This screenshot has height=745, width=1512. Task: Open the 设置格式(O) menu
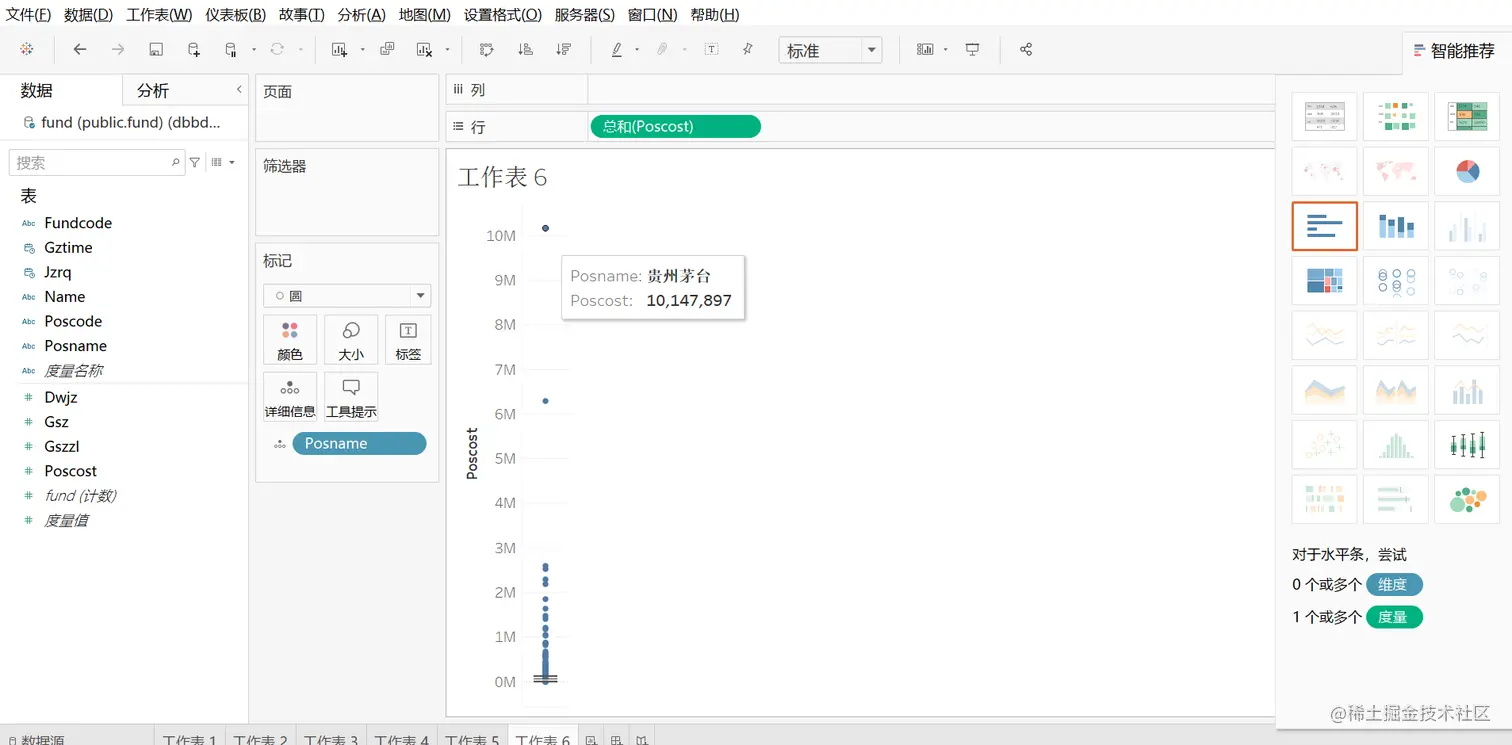point(503,15)
